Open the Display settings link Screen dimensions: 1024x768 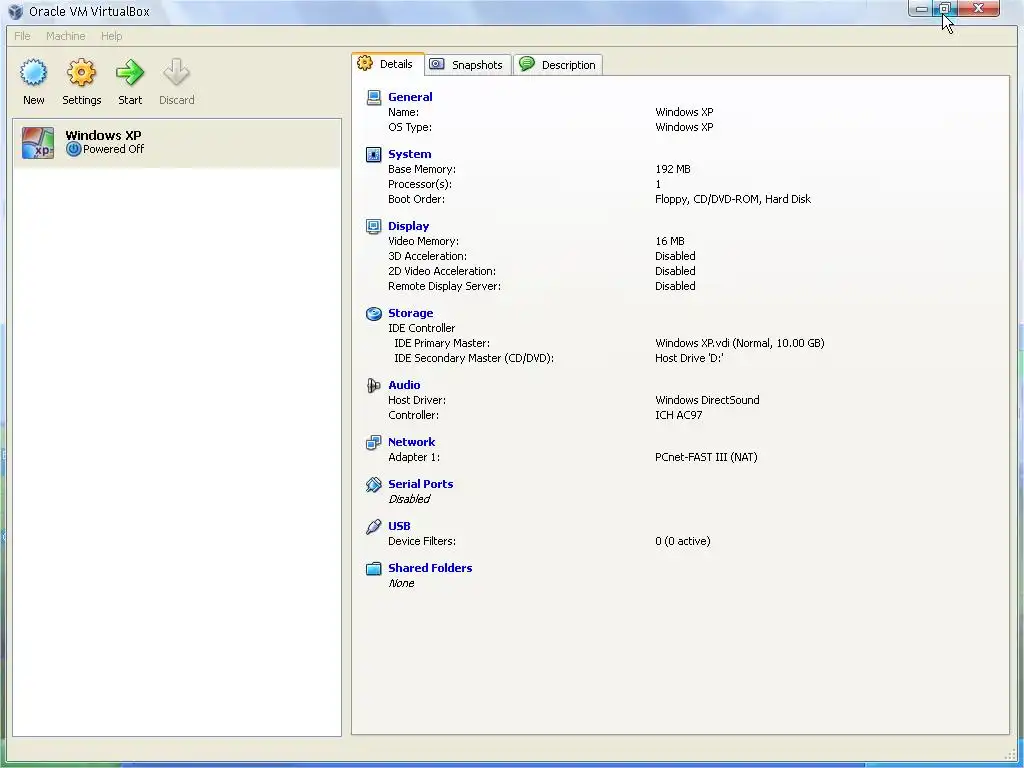[408, 226]
